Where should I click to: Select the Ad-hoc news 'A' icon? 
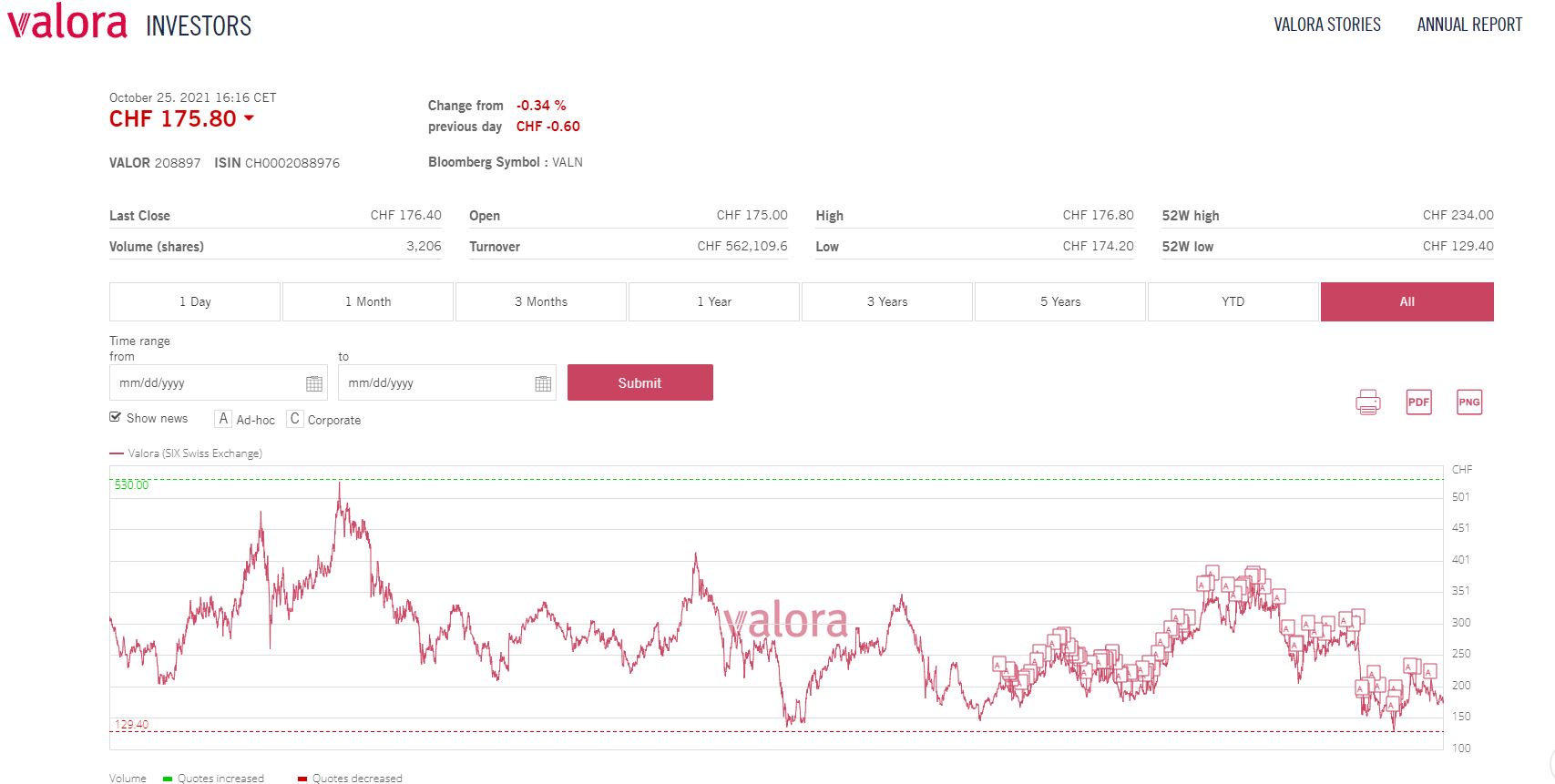[223, 418]
